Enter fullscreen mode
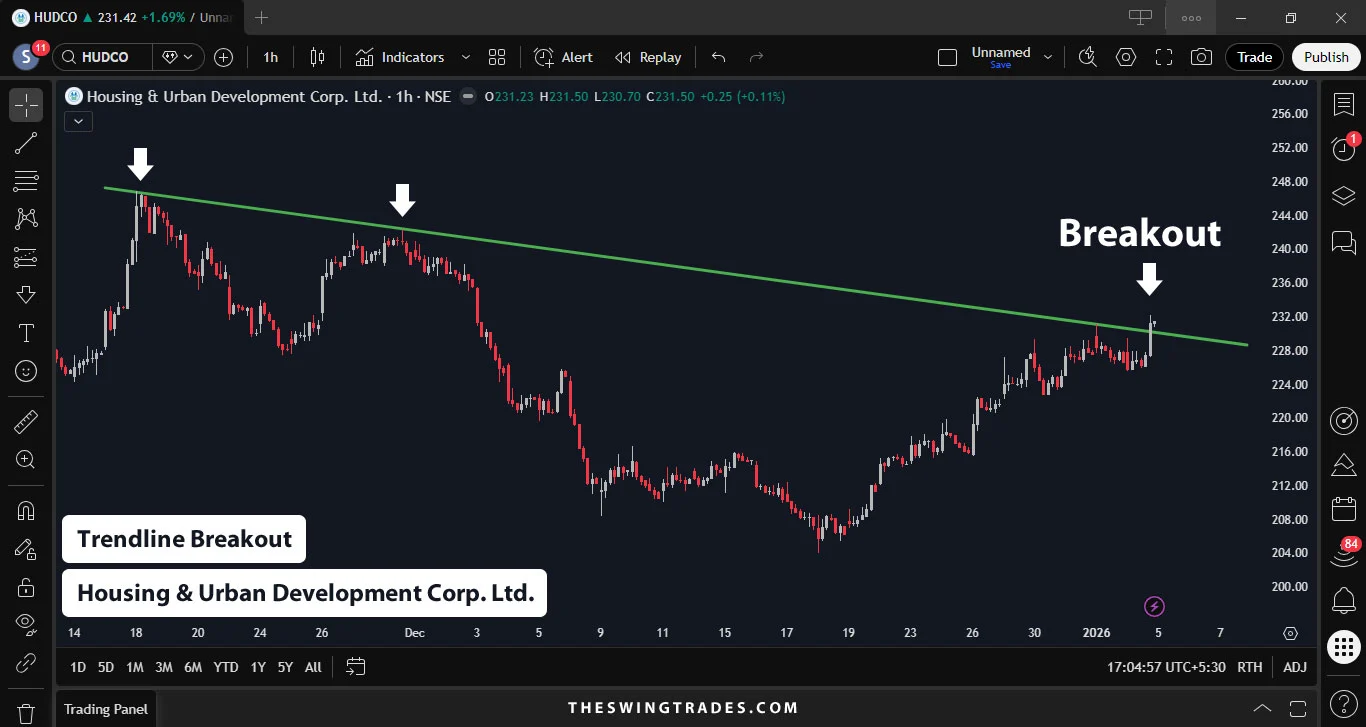The width and height of the screenshot is (1366, 727). tap(1163, 57)
